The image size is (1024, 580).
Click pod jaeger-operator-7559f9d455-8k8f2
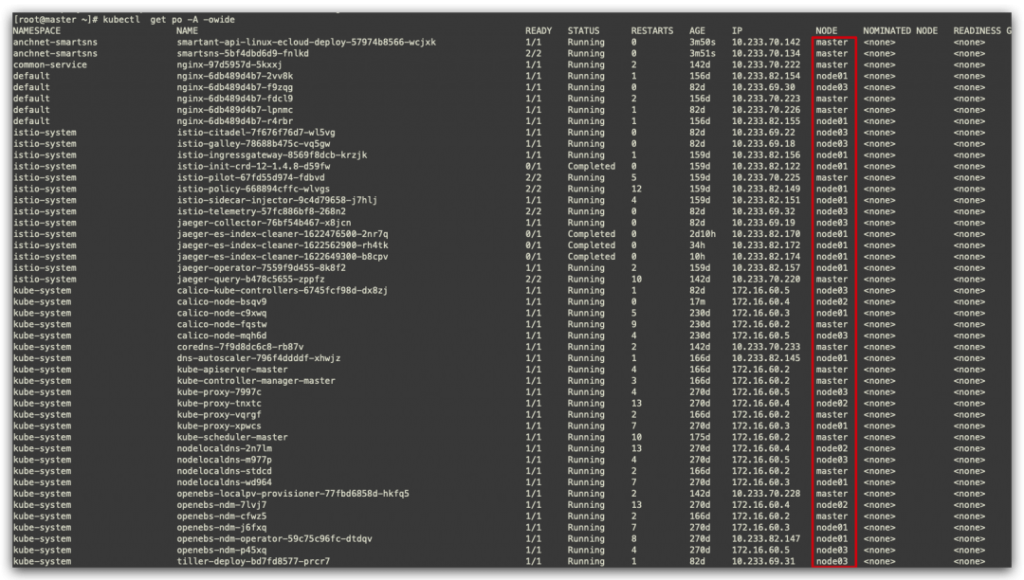tap(261, 268)
